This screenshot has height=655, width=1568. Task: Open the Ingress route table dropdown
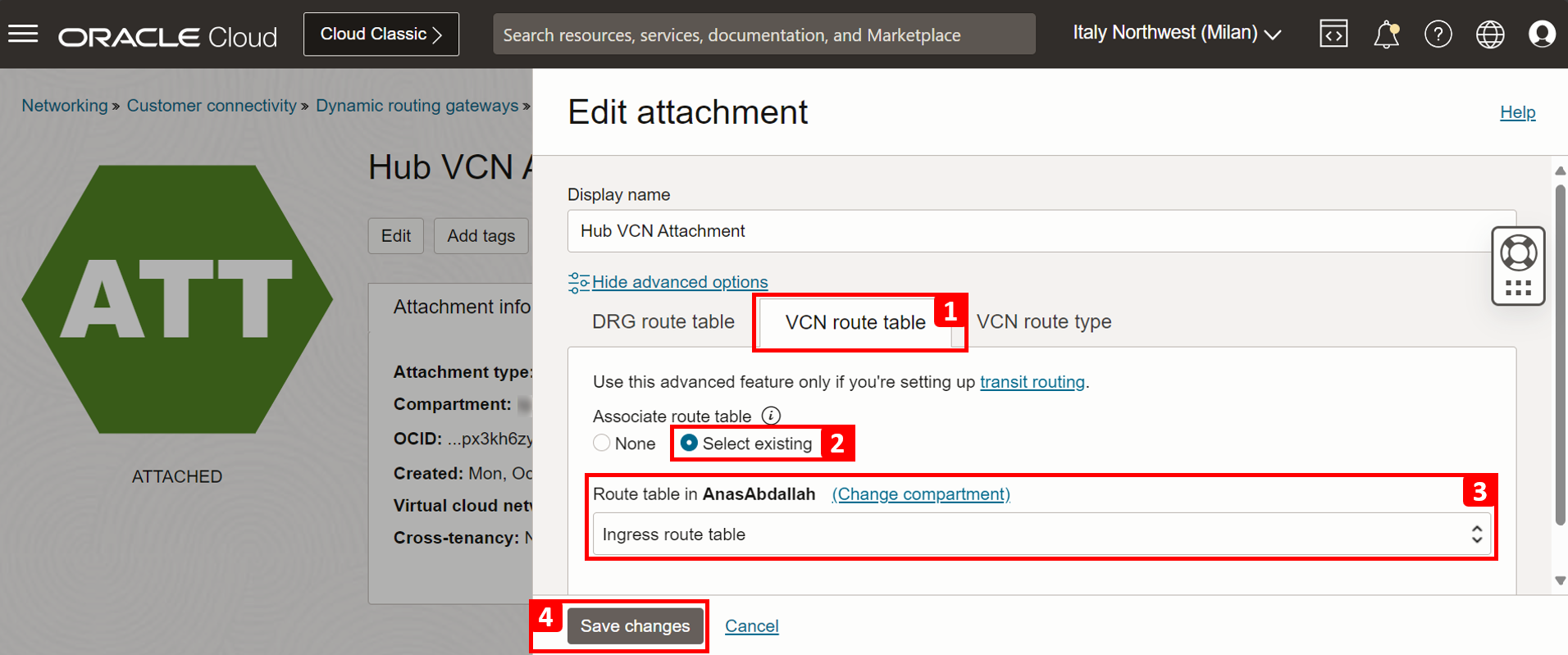point(1042,534)
